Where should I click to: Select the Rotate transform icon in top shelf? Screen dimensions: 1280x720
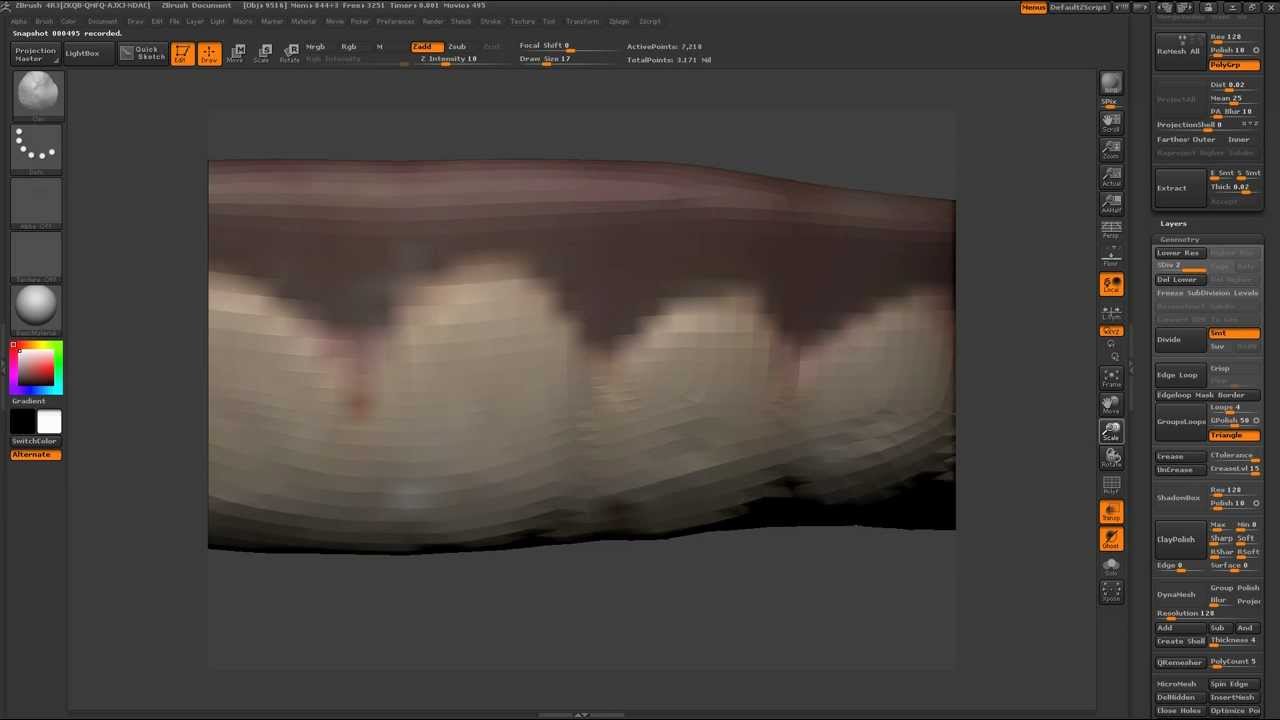coord(289,54)
